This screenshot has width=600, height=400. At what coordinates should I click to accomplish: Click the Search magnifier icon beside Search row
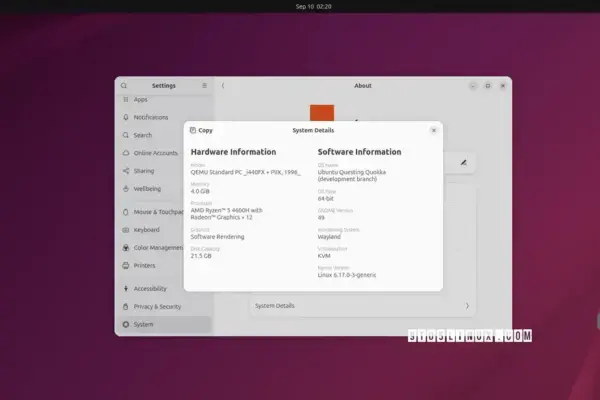pyautogui.click(x=126, y=135)
